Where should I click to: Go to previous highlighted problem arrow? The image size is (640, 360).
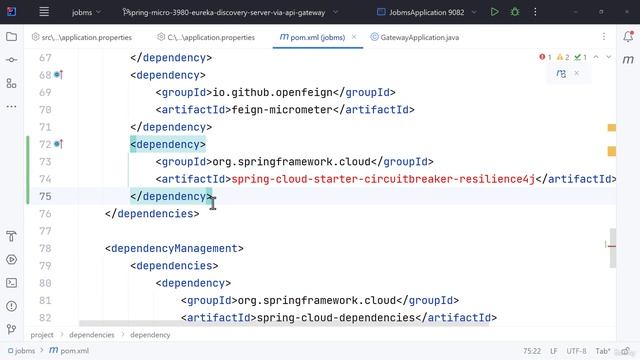coord(596,57)
